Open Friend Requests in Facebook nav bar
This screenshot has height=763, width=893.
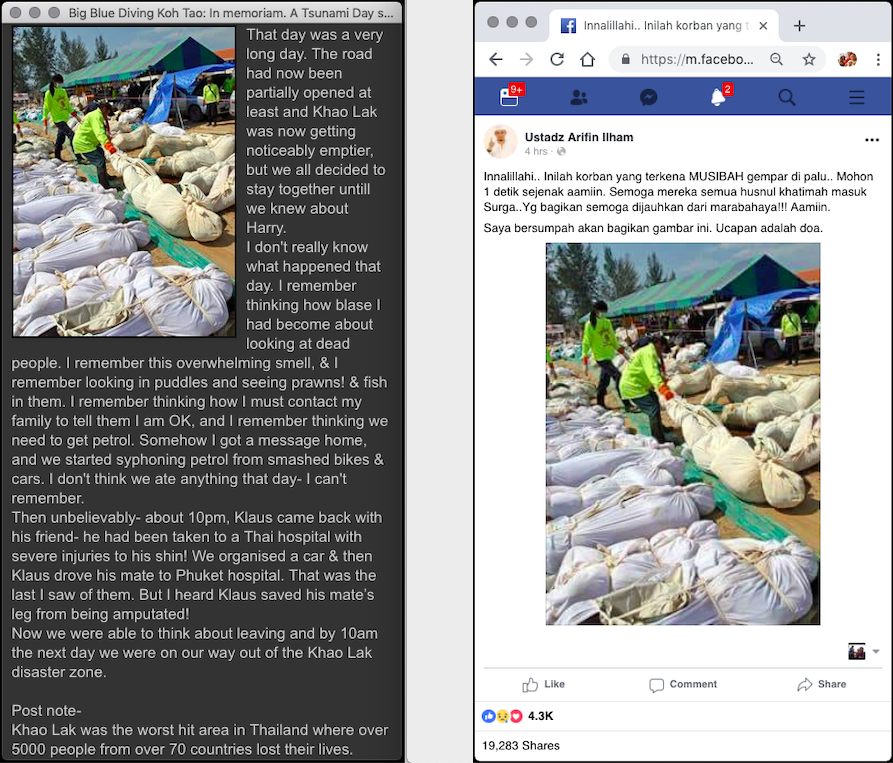(x=579, y=97)
